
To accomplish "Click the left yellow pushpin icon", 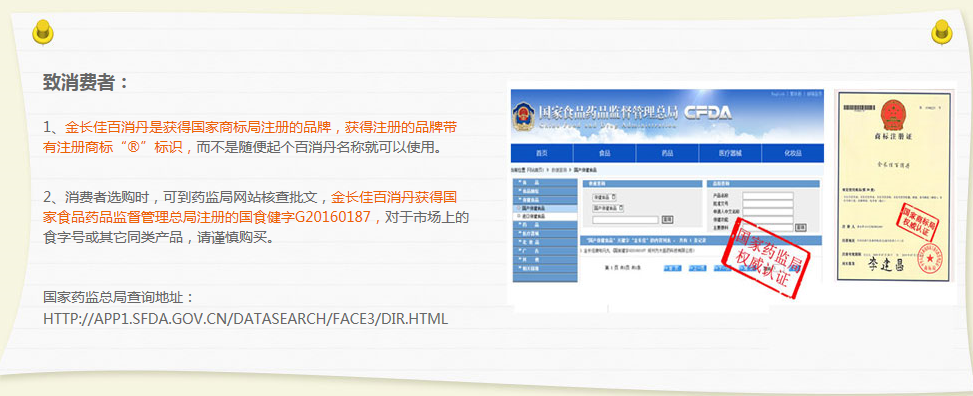I will (43, 32).
